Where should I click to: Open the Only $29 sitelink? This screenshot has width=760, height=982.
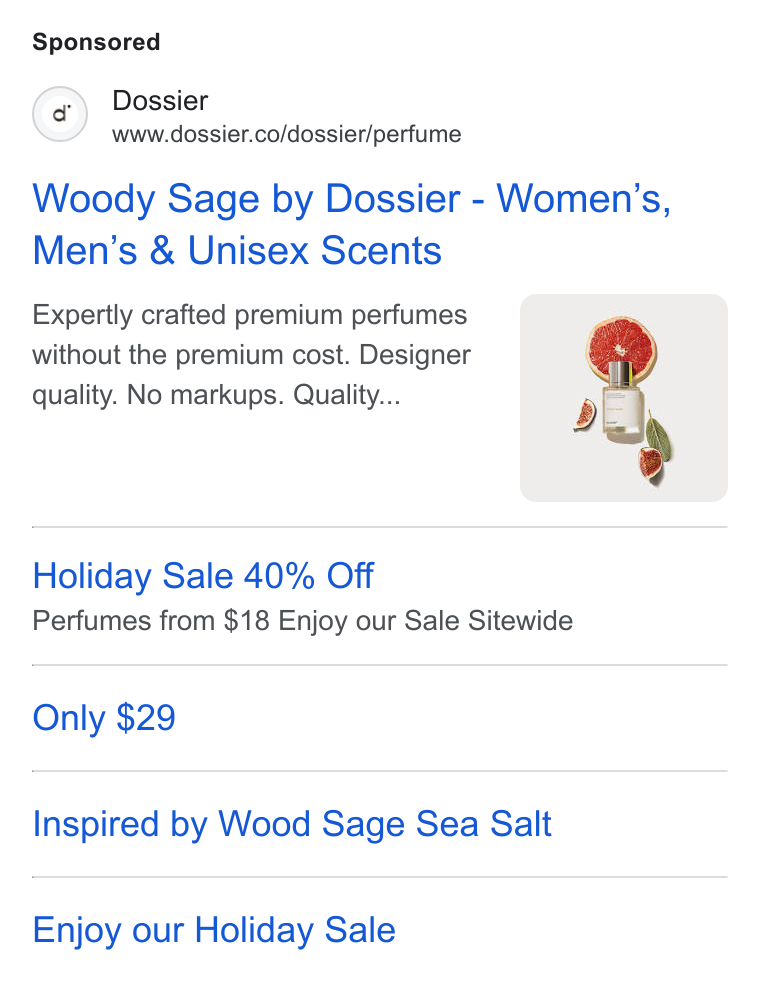coord(104,717)
